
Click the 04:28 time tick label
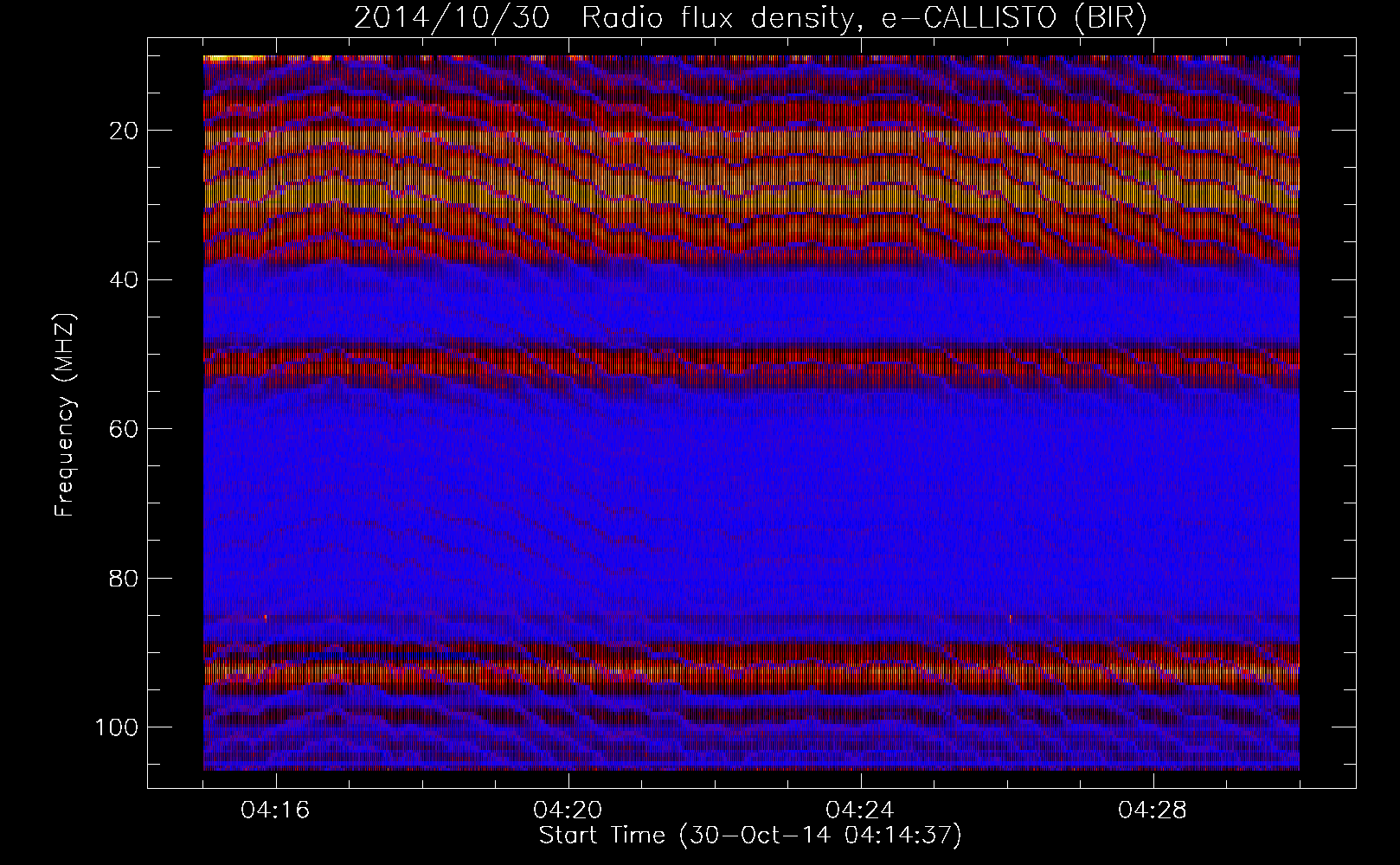pyautogui.click(x=1153, y=811)
